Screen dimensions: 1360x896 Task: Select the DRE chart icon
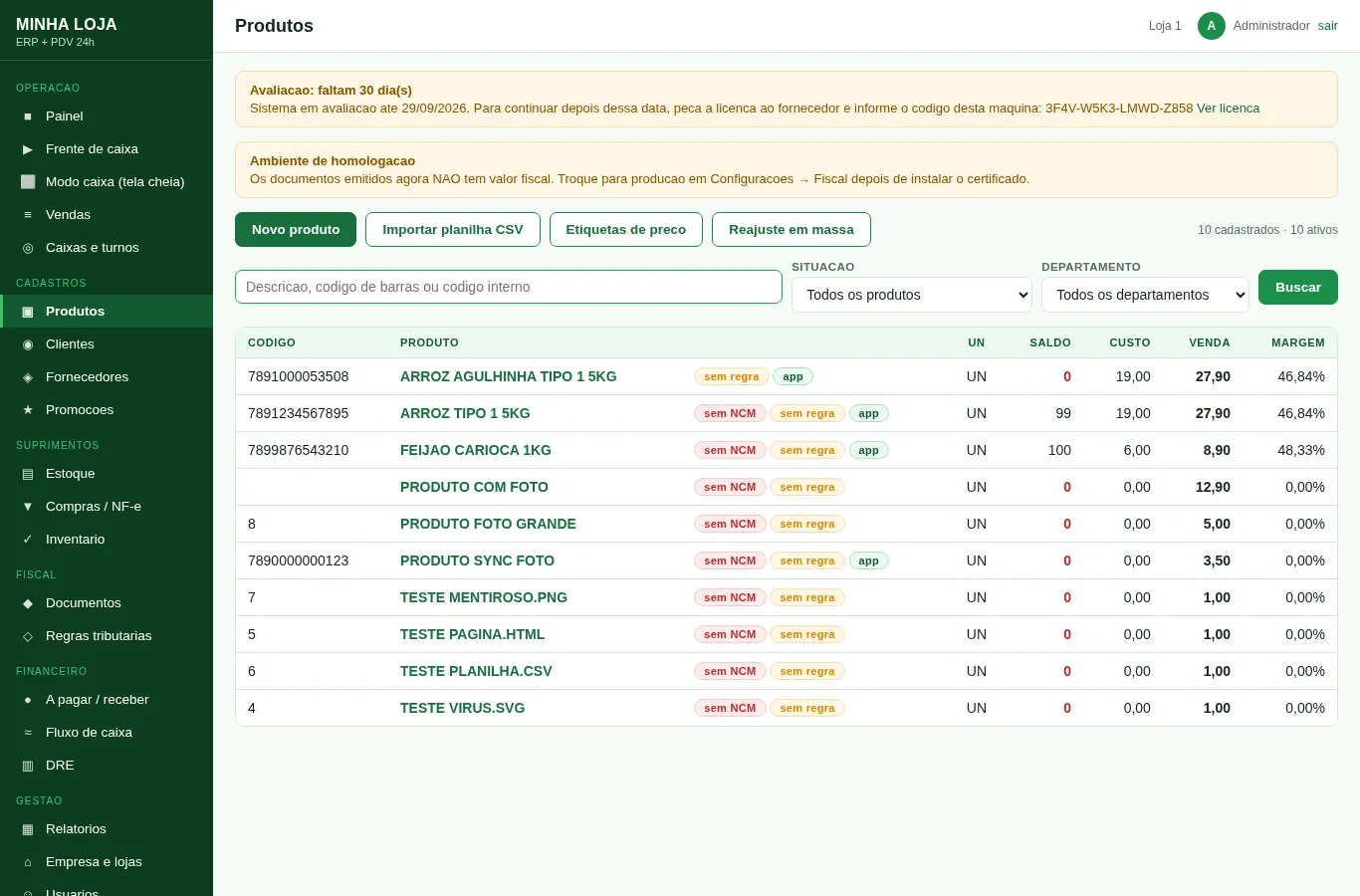pyautogui.click(x=28, y=766)
